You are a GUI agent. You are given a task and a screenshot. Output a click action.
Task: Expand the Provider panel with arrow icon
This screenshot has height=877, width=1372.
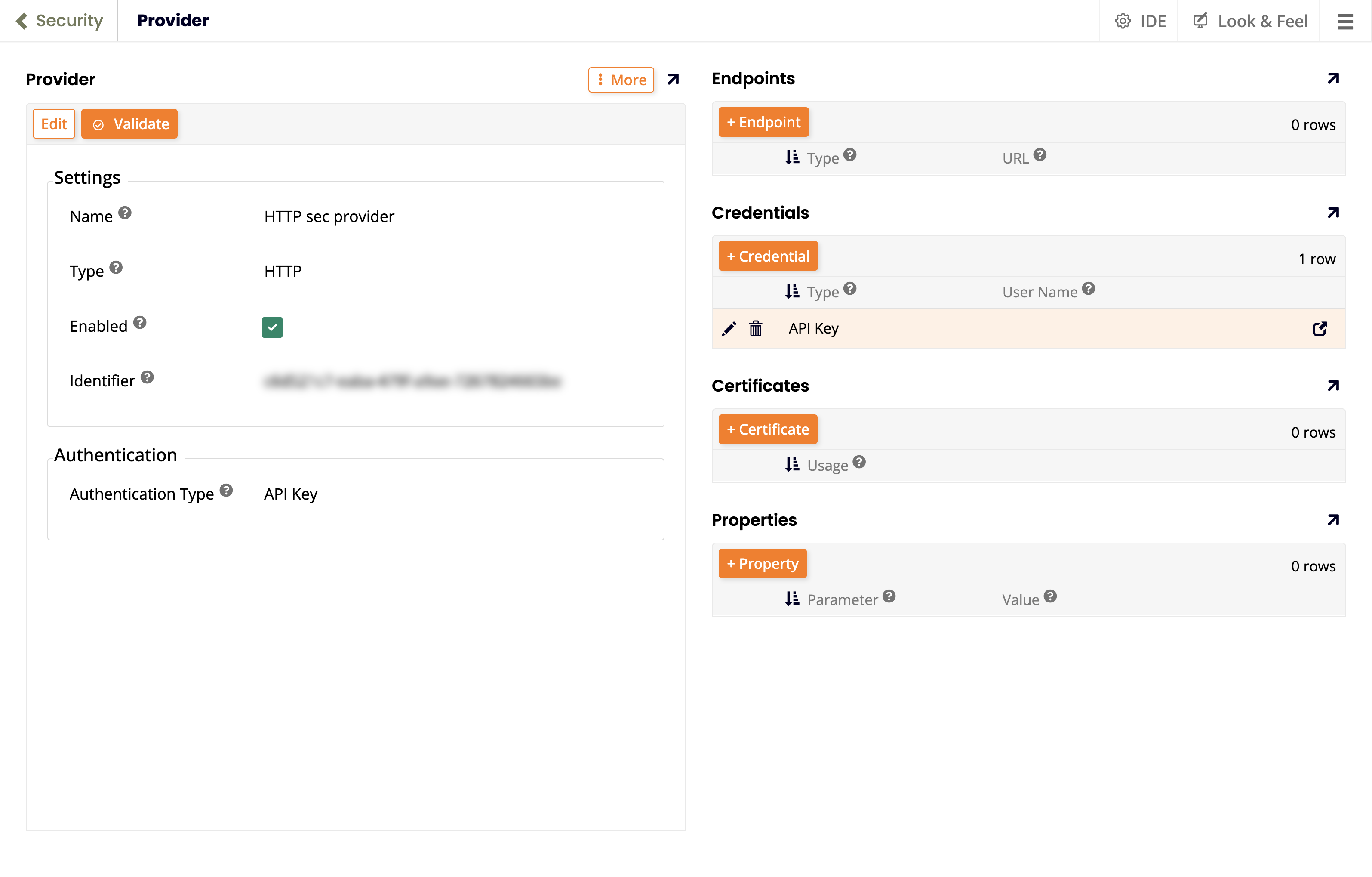[x=673, y=79]
